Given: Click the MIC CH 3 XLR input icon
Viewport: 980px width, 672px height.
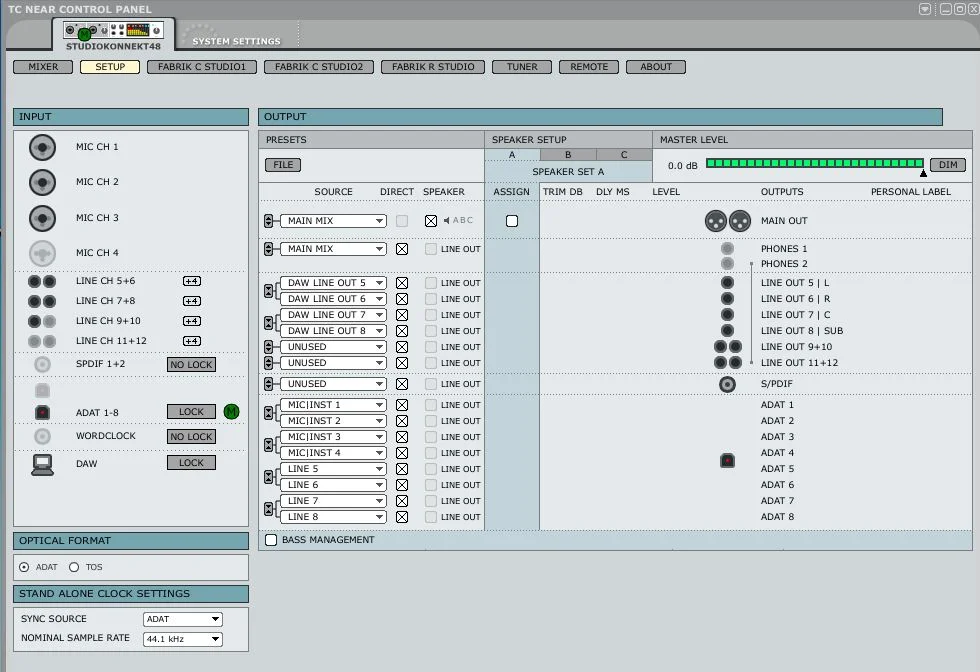Looking at the screenshot, I should click(x=42, y=218).
